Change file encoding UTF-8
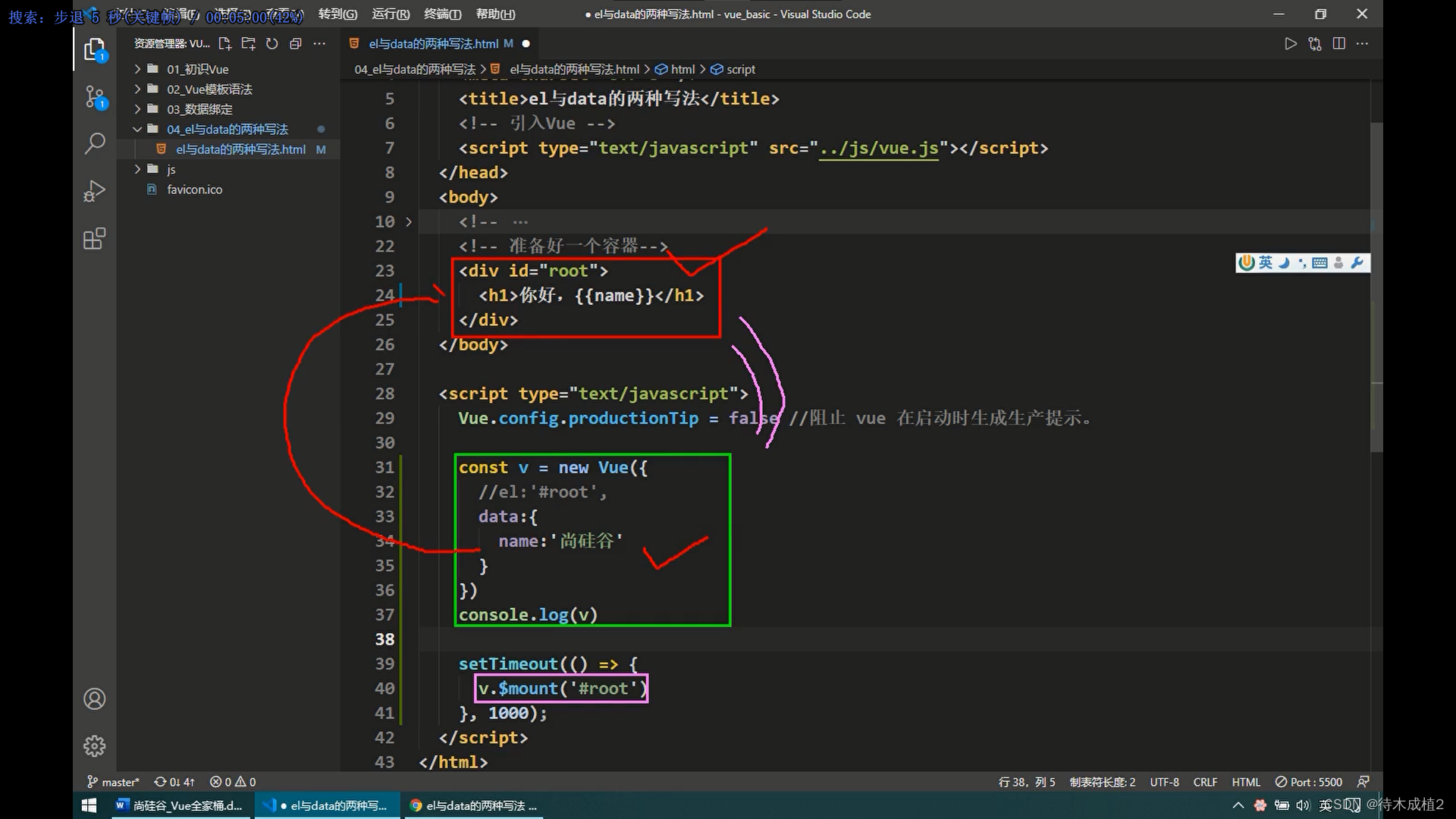This screenshot has height=819, width=1456. click(x=1164, y=782)
